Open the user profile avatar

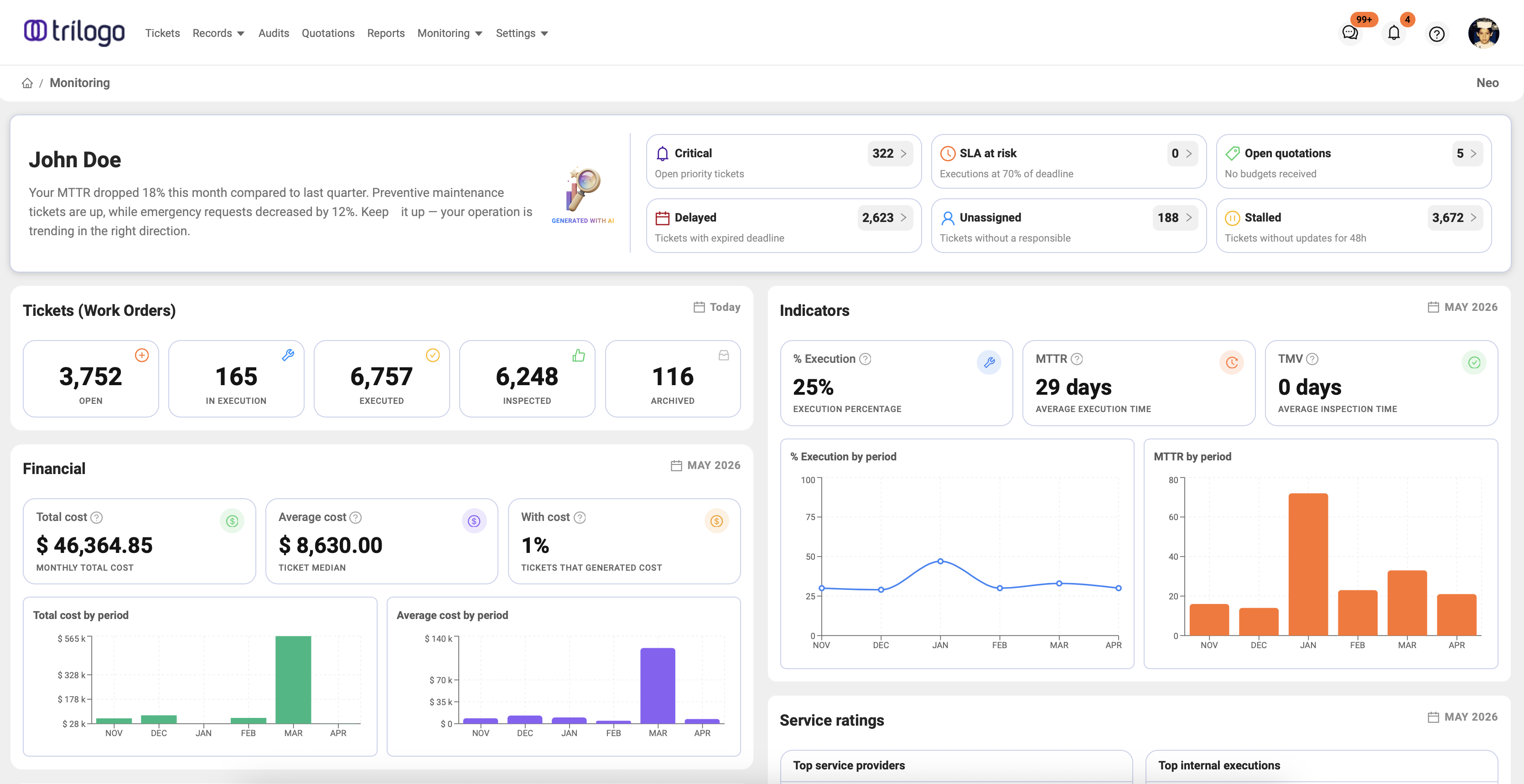1483,33
